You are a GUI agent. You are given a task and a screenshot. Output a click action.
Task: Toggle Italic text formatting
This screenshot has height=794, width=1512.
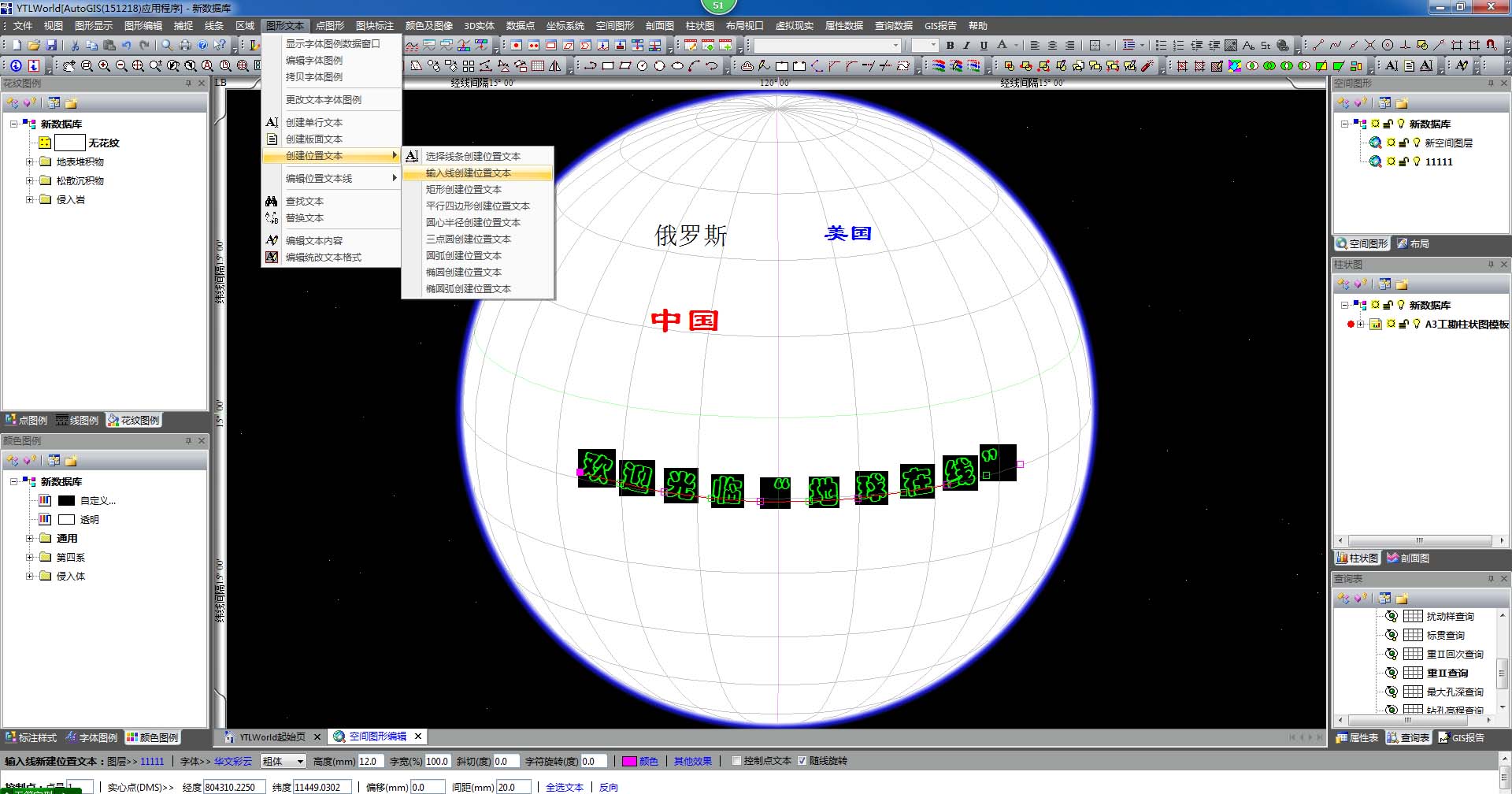point(966,46)
